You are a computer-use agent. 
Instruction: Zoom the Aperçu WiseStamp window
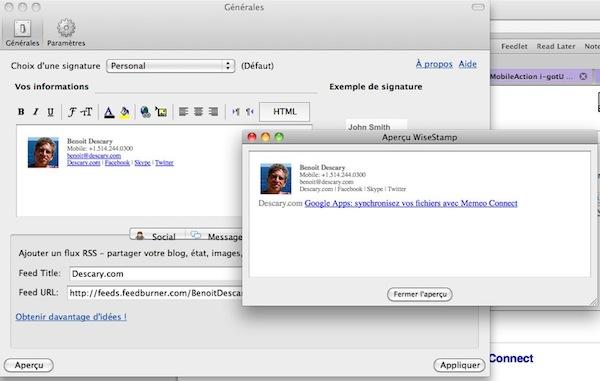tap(279, 137)
